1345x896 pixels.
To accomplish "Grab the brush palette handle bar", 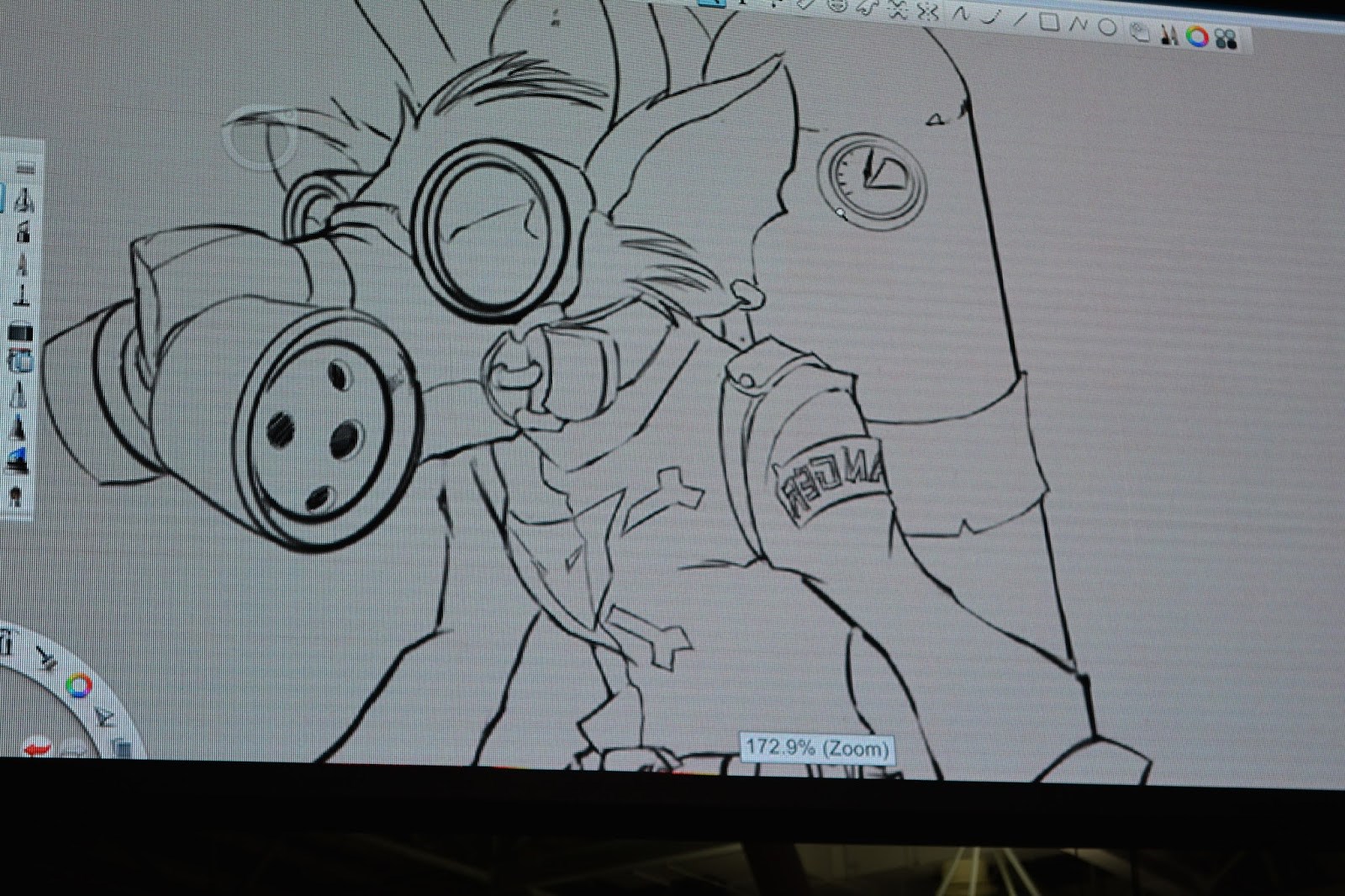I will pos(25,168).
